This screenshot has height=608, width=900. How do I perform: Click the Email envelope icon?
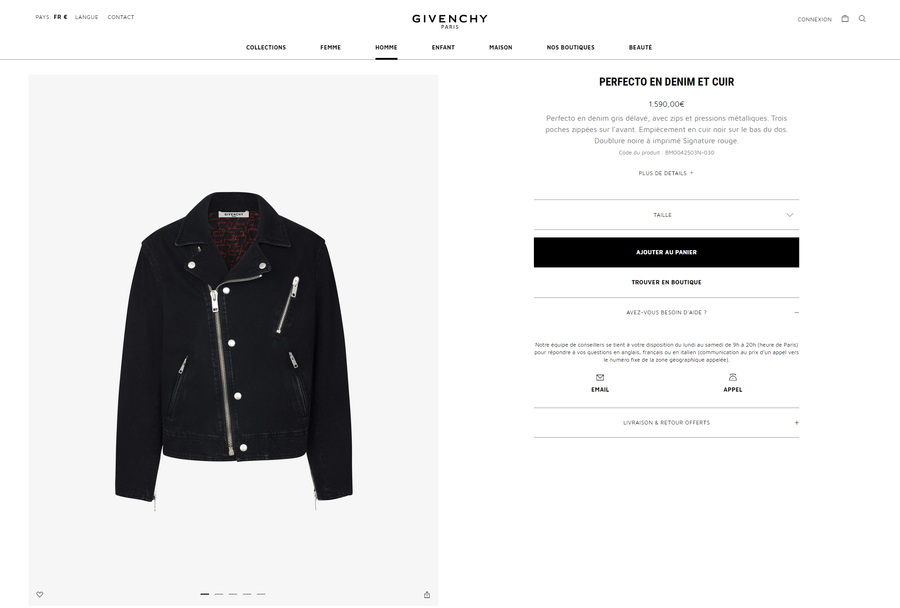click(x=600, y=377)
